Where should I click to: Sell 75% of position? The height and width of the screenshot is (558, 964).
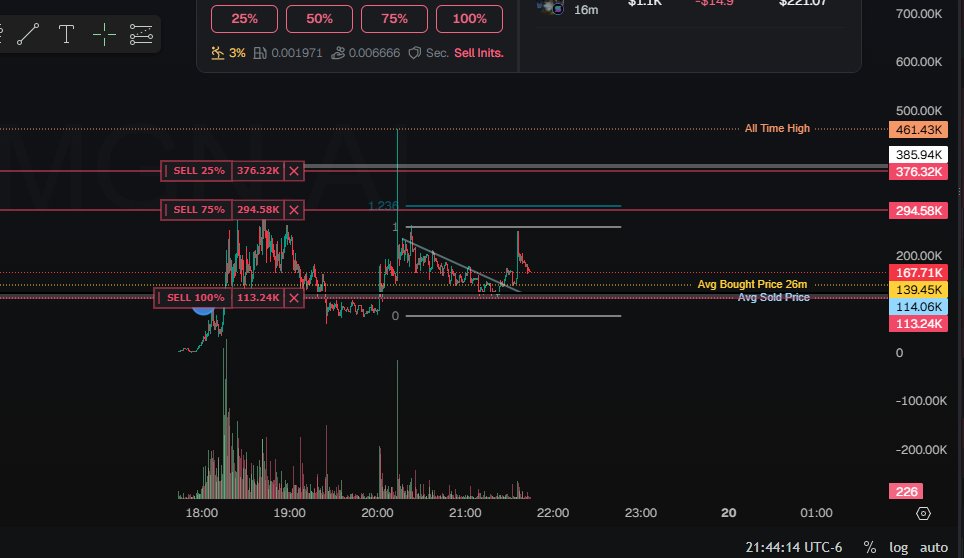click(394, 18)
